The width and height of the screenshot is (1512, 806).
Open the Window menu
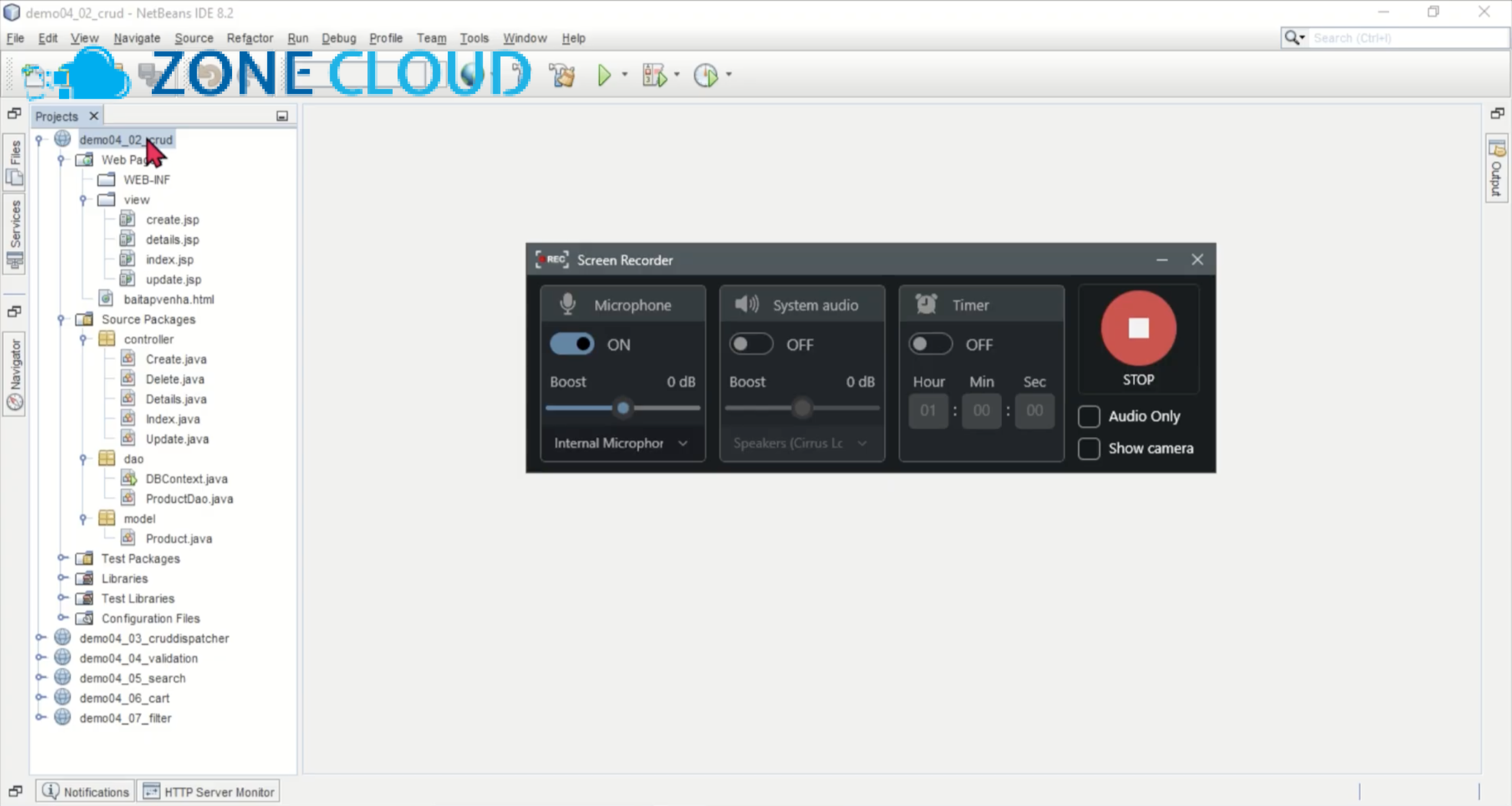tap(524, 38)
